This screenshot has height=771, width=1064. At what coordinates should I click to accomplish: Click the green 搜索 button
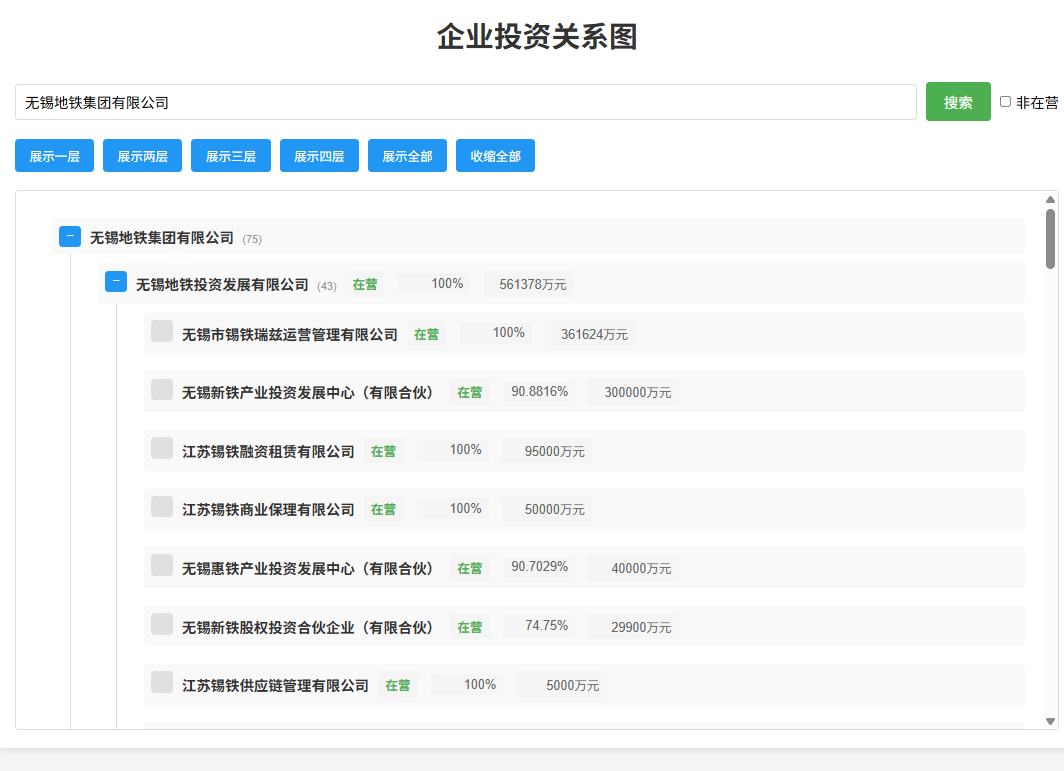point(958,102)
